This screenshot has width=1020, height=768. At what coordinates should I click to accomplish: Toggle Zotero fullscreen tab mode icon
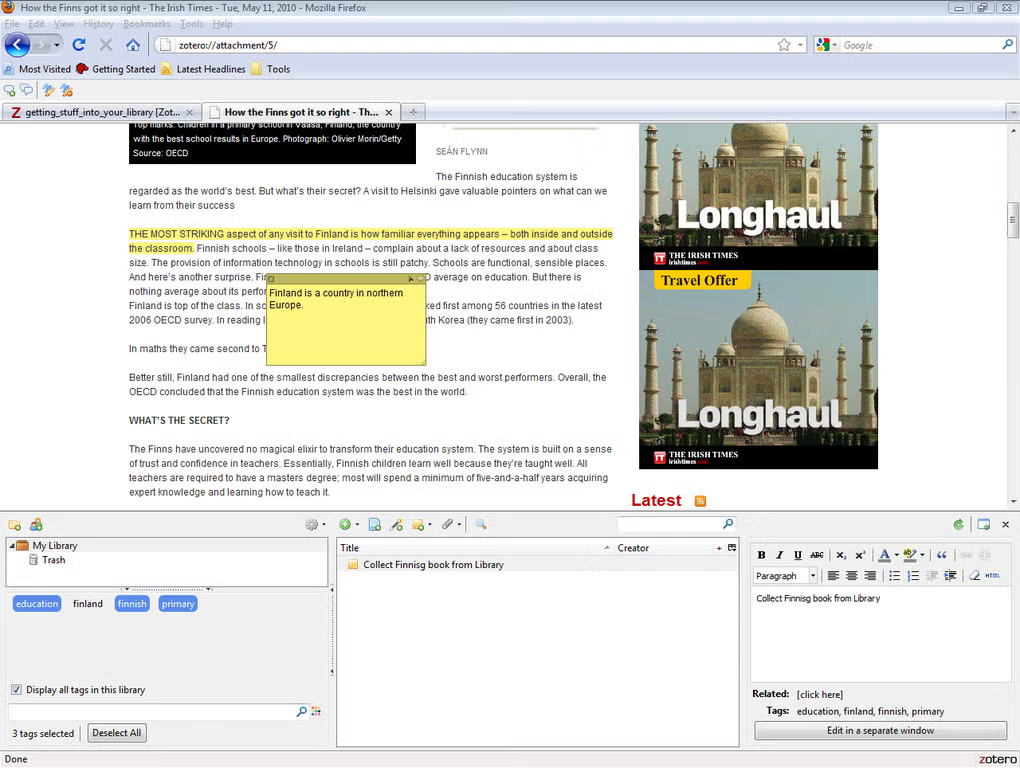[x=984, y=525]
